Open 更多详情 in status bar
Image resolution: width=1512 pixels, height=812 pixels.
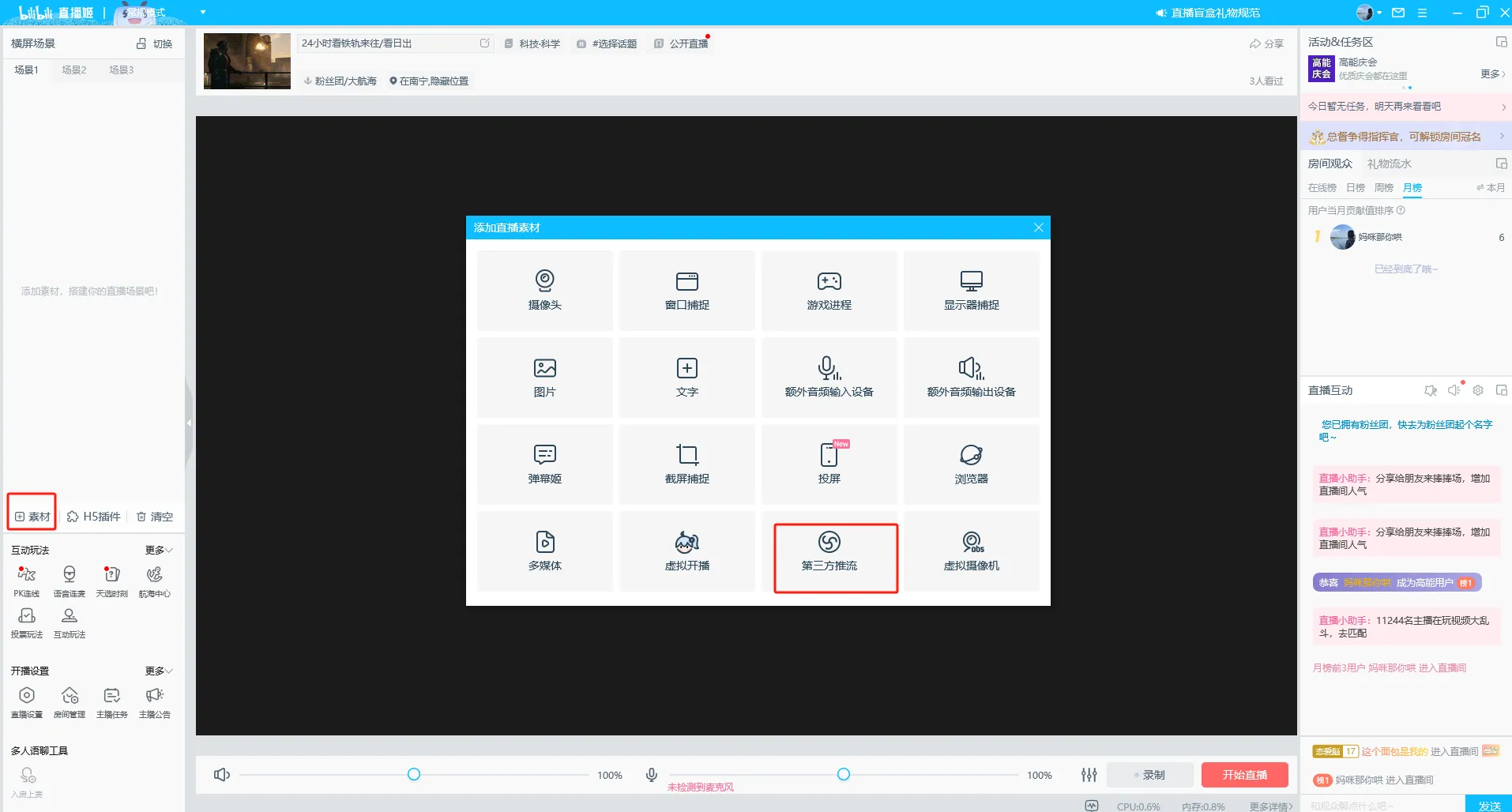click(x=1272, y=806)
